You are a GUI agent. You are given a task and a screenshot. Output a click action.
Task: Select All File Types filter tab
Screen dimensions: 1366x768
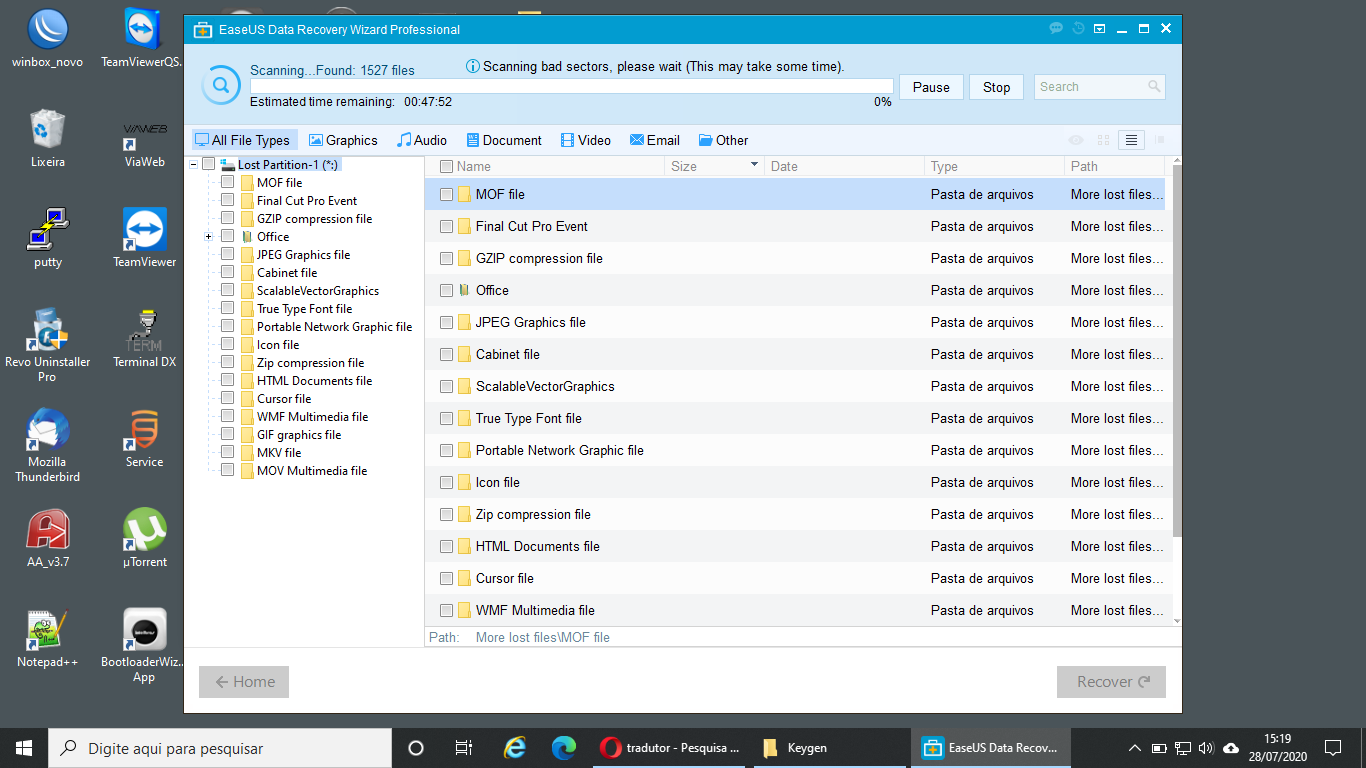[243, 141]
